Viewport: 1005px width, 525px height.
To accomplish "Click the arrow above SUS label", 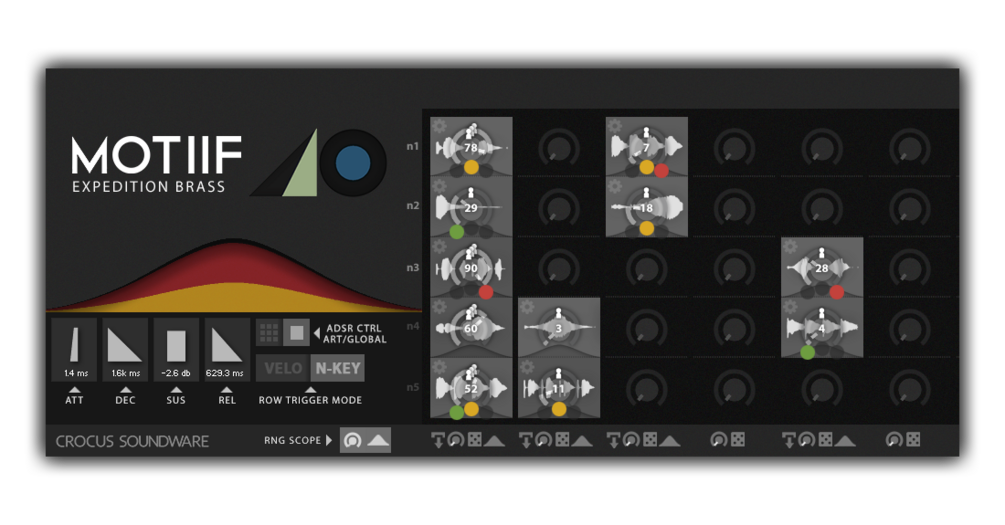I will pos(176,390).
